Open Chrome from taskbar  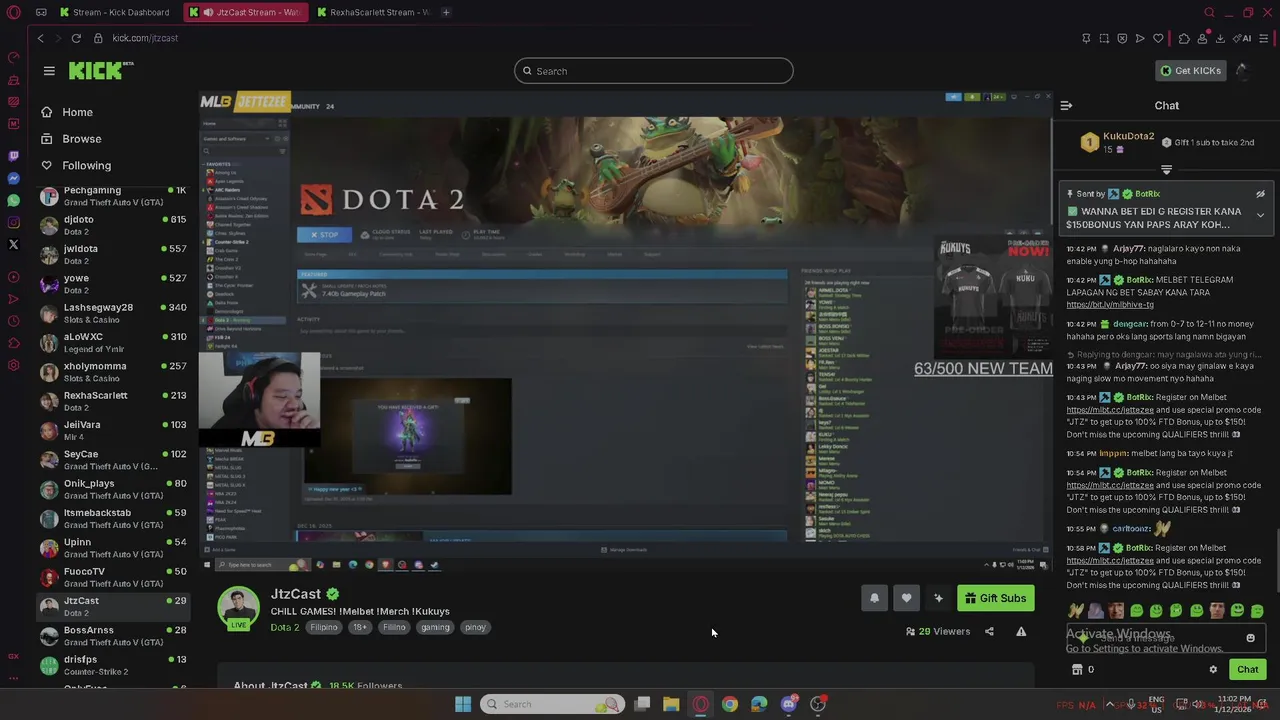[730, 704]
